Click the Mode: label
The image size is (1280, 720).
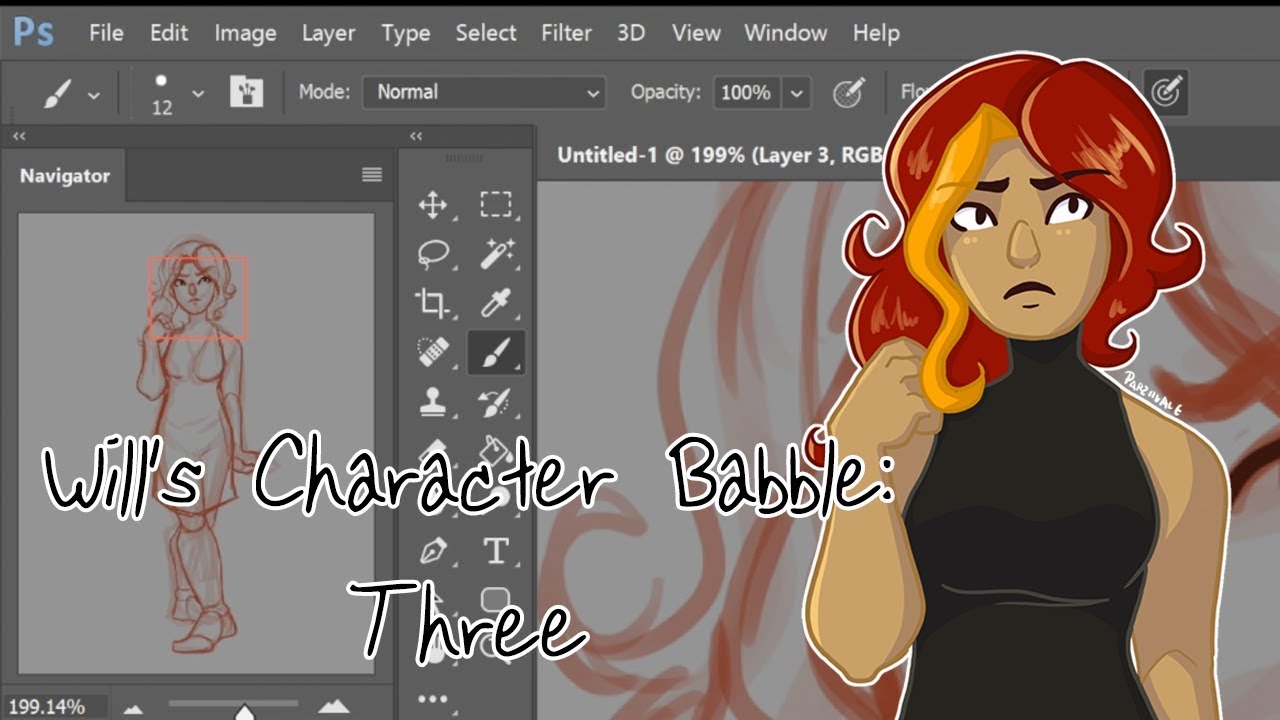click(324, 92)
